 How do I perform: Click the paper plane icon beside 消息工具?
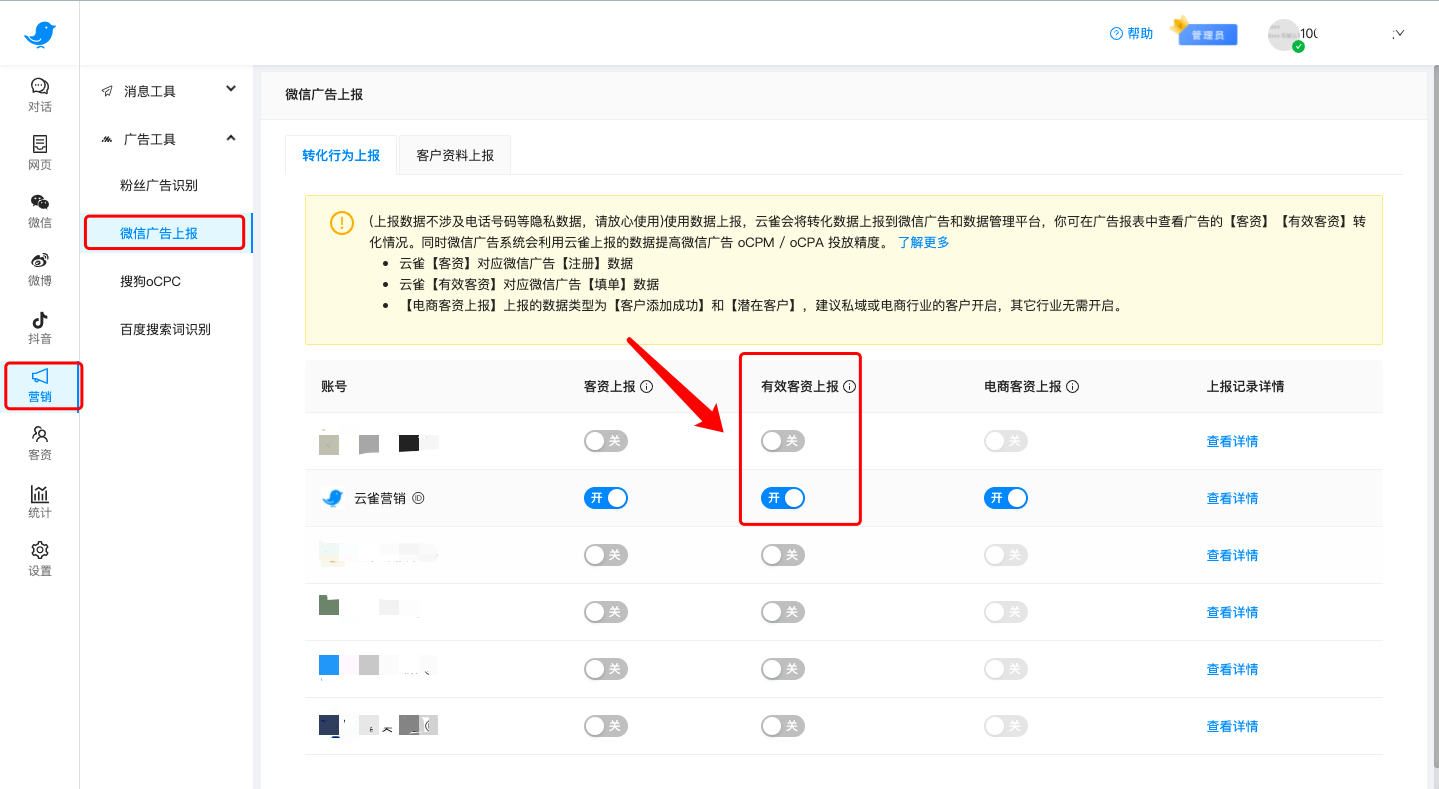tap(107, 91)
